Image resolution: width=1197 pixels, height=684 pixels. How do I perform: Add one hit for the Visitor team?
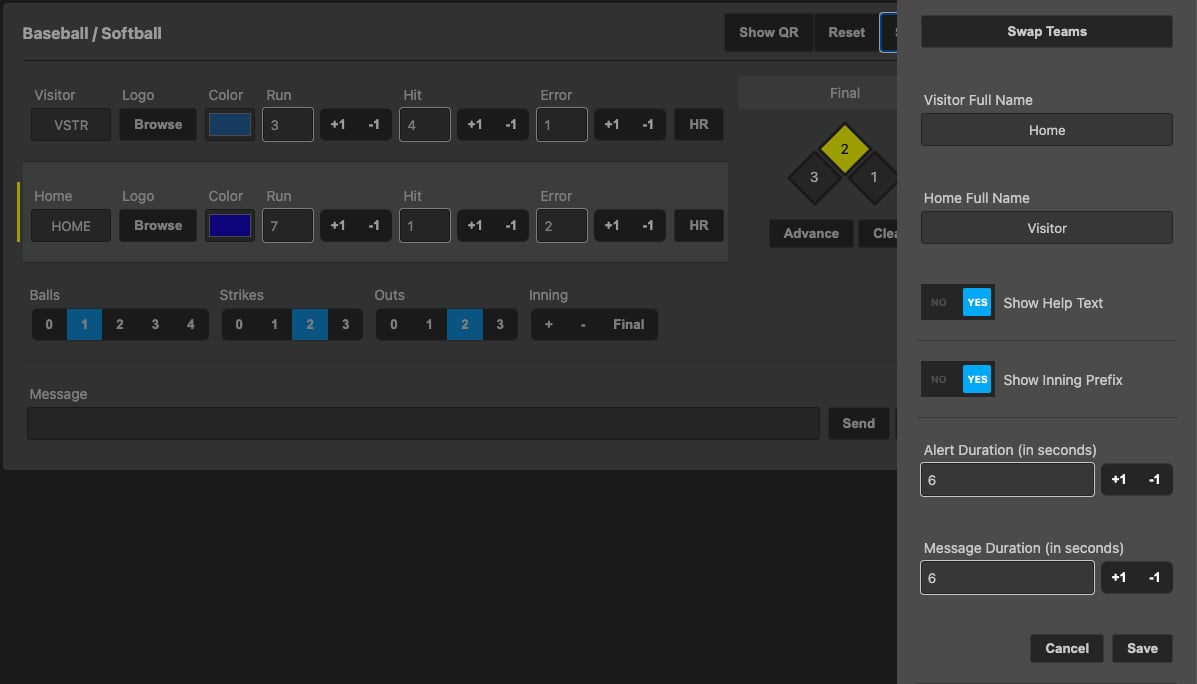click(x=475, y=124)
